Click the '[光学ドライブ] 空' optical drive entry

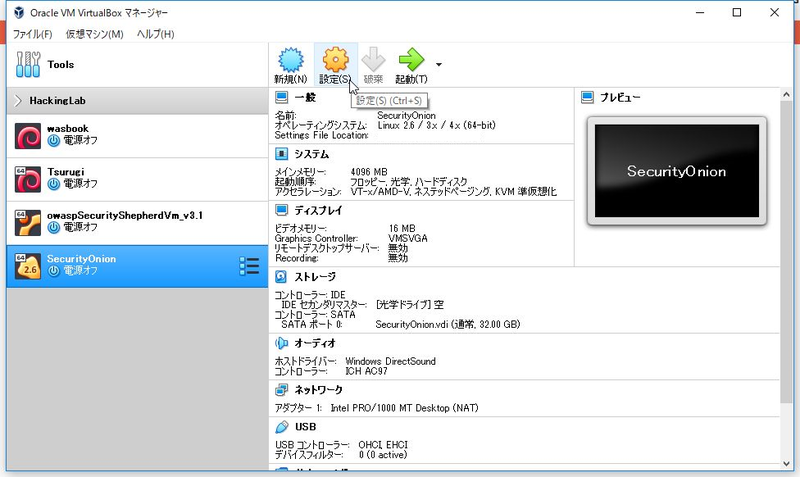[x=410, y=305]
